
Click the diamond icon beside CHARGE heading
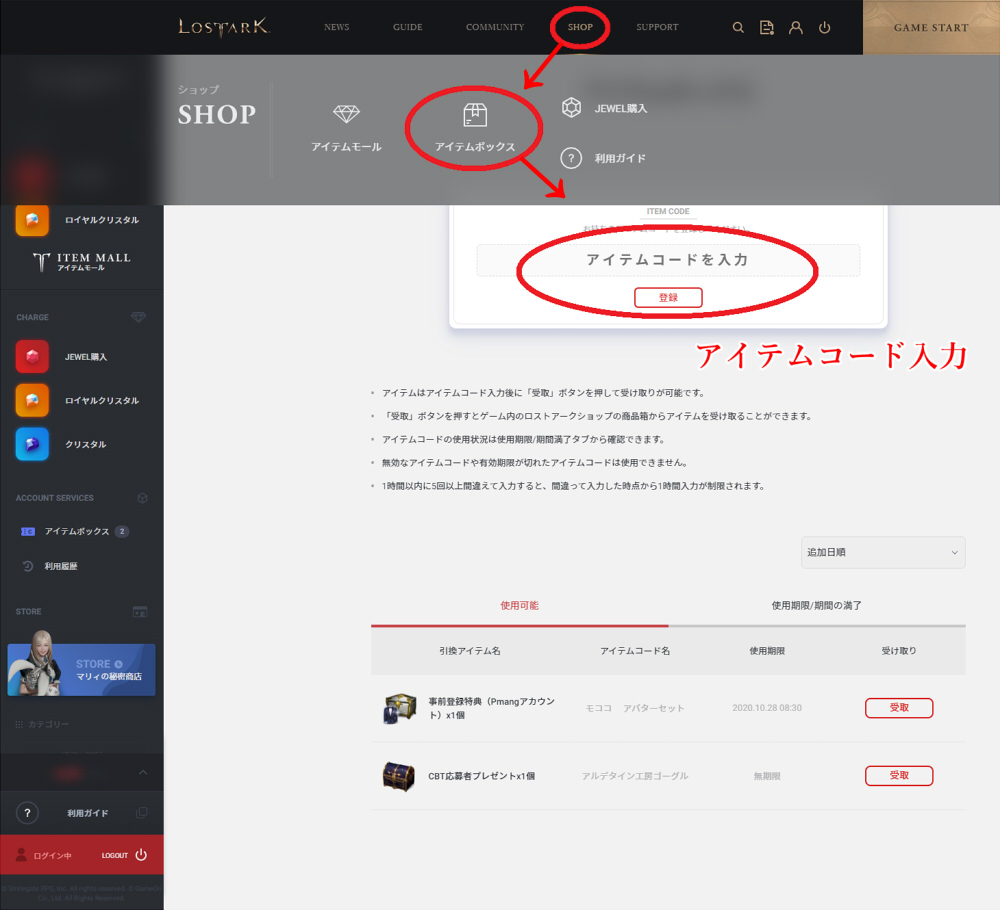coord(138,317)
